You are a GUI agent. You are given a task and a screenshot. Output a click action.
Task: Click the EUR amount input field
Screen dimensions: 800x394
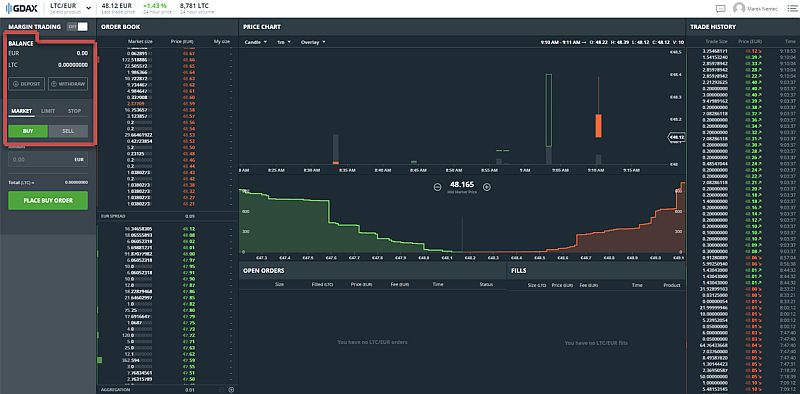[48, 159]
